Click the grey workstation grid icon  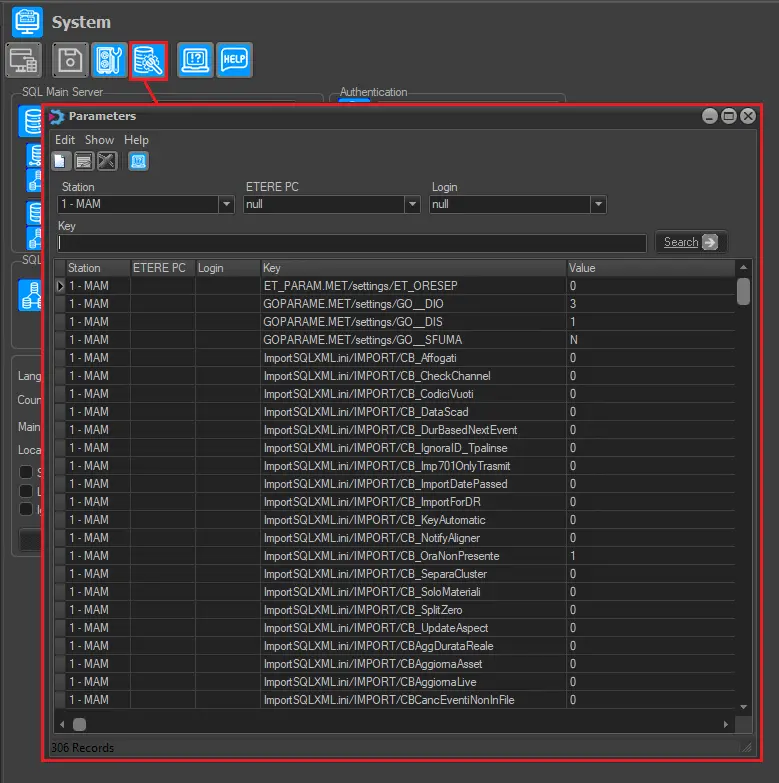[x=24, y=60]
